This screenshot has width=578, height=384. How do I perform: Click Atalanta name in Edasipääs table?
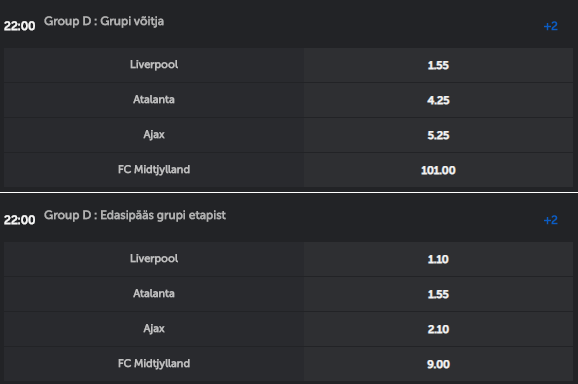click(x=154, y=293)
